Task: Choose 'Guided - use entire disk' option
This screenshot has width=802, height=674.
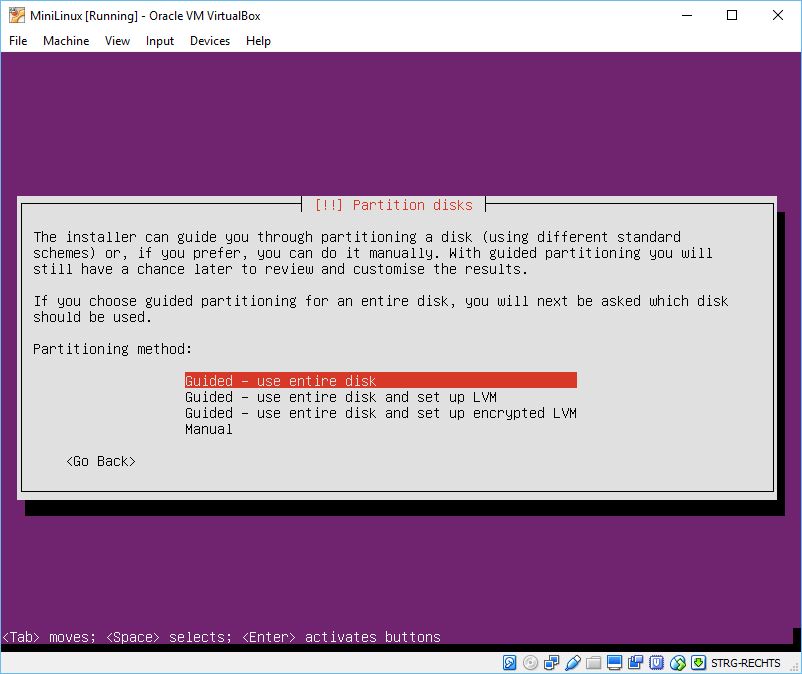Action: [281, 381]
